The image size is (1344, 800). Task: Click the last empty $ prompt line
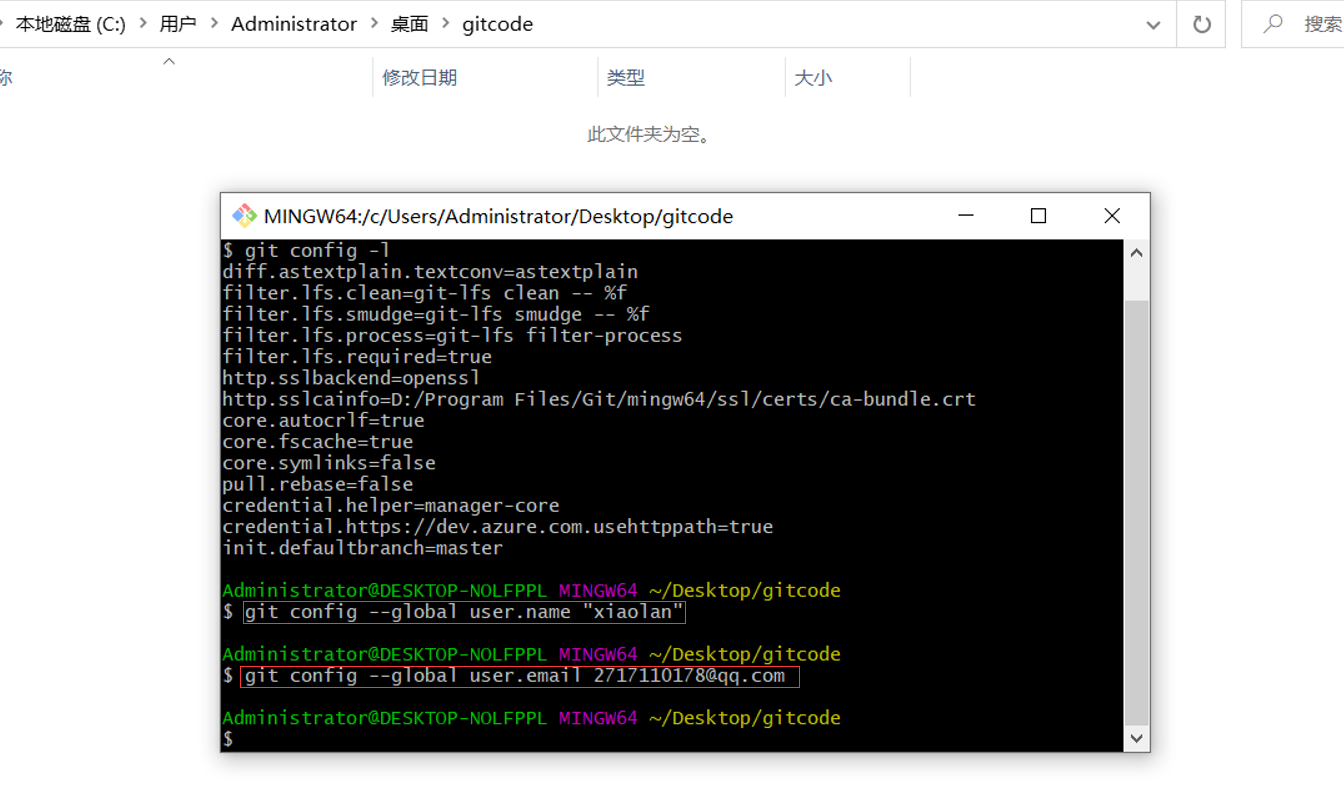click(x=228, y=739)
